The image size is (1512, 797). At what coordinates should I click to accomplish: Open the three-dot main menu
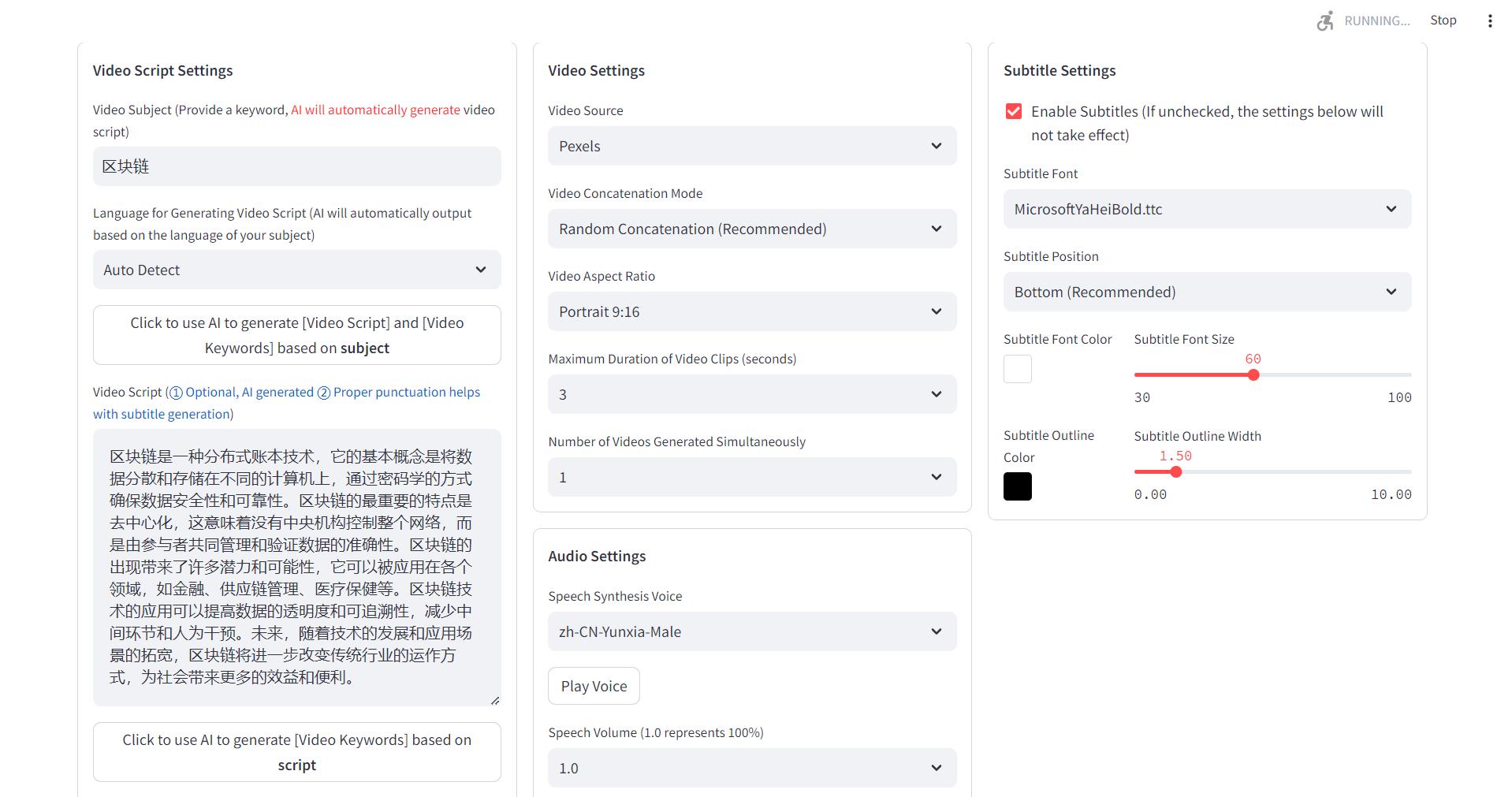pos(1489,20)
